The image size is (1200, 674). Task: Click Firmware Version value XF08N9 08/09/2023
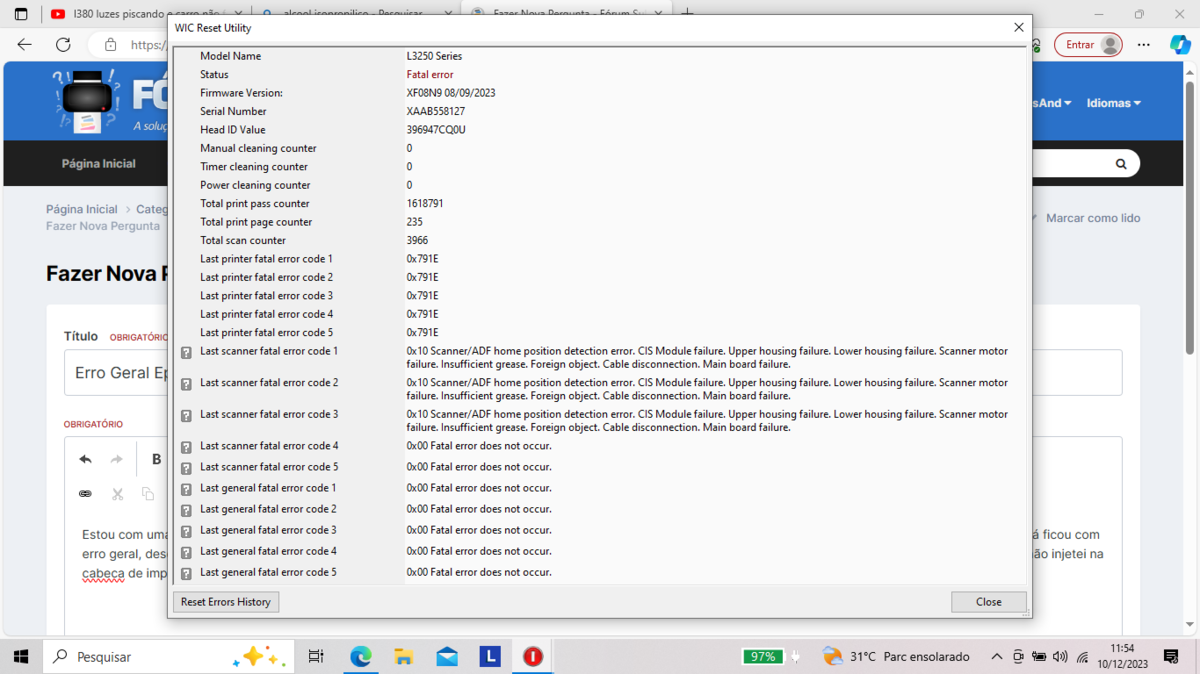451,93
